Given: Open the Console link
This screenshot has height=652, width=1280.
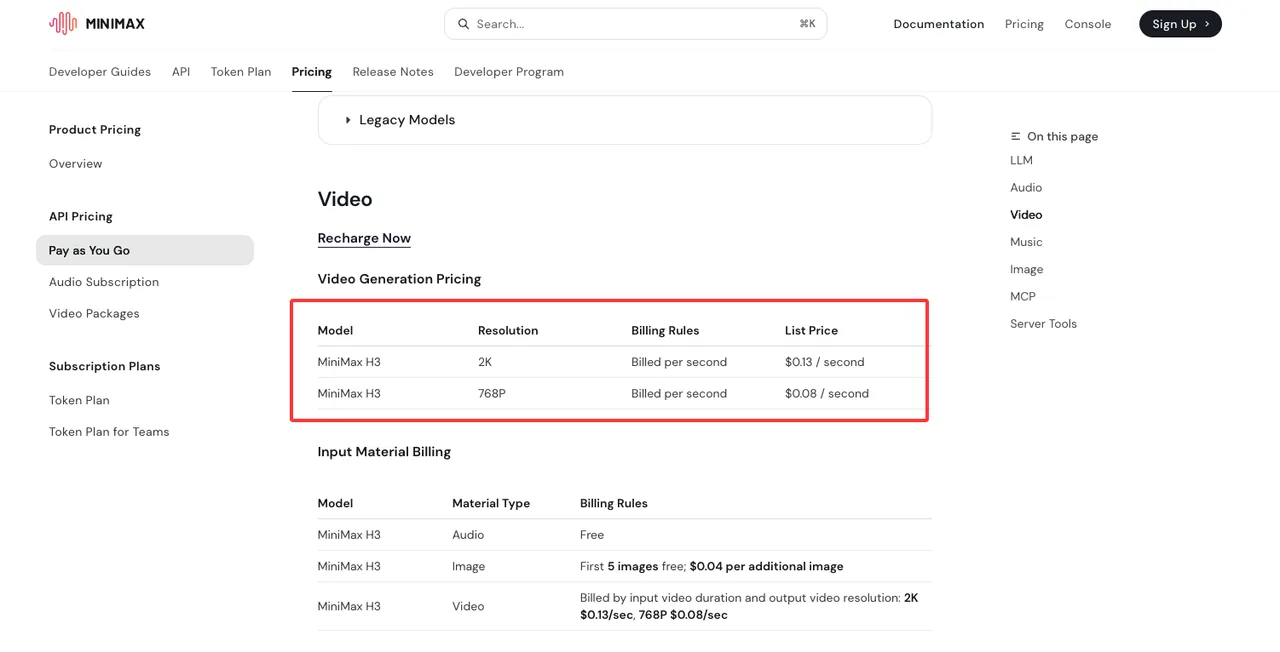Looking at the screenshot, I should (1087, 24).
